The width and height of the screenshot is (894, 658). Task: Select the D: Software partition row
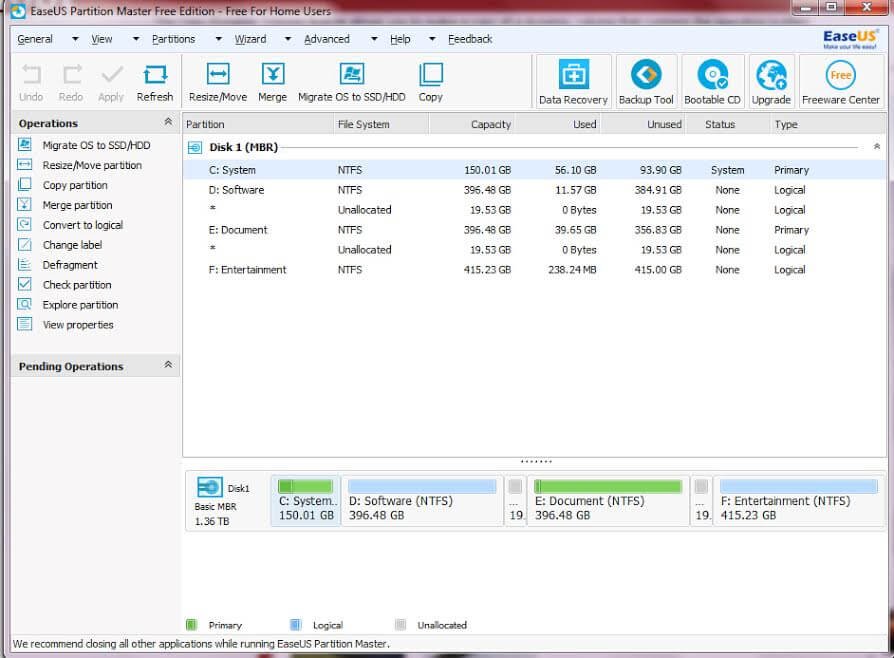534,190
